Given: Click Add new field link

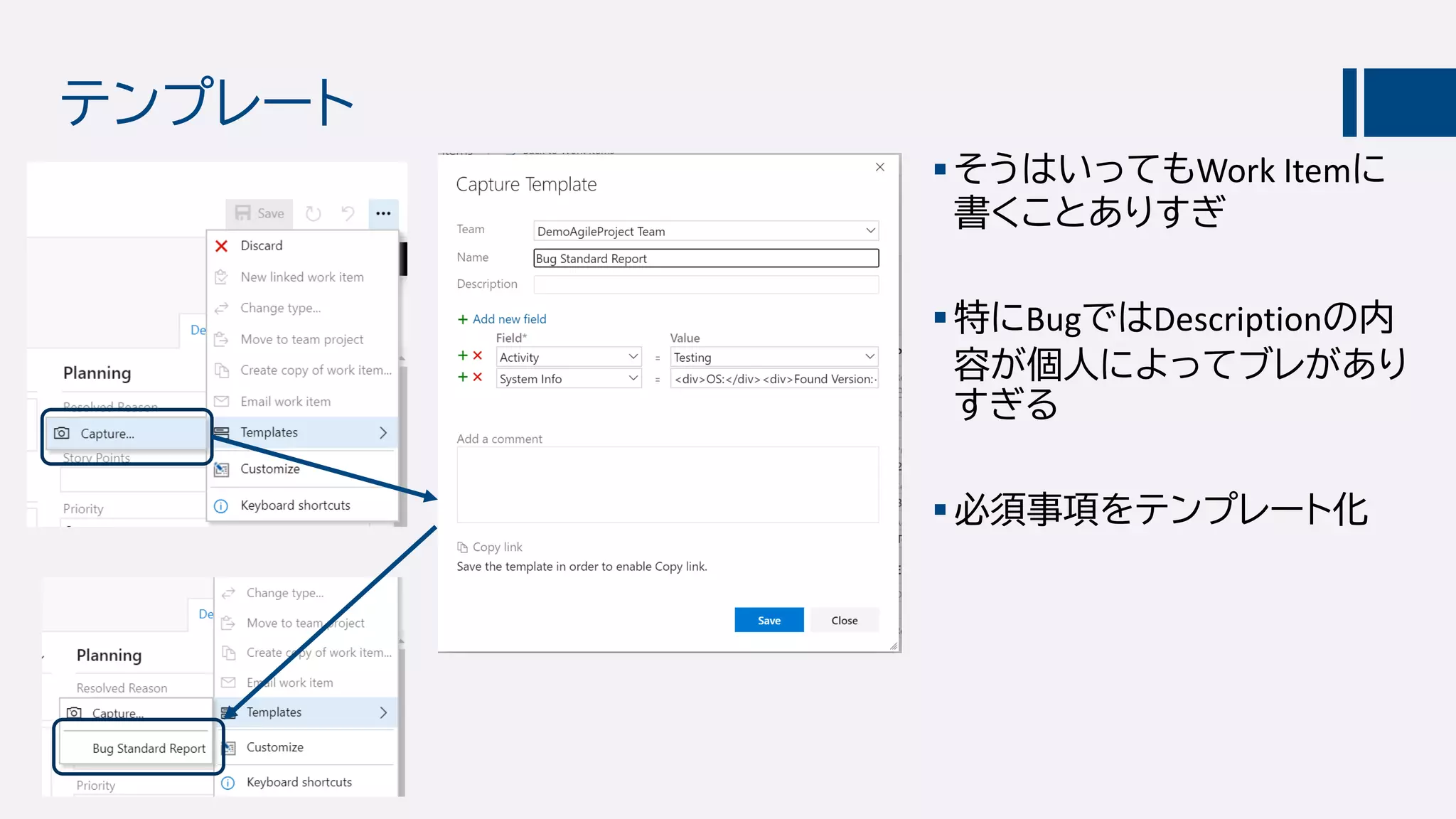Looking at the screenshot, I should (x=502, y=319).
